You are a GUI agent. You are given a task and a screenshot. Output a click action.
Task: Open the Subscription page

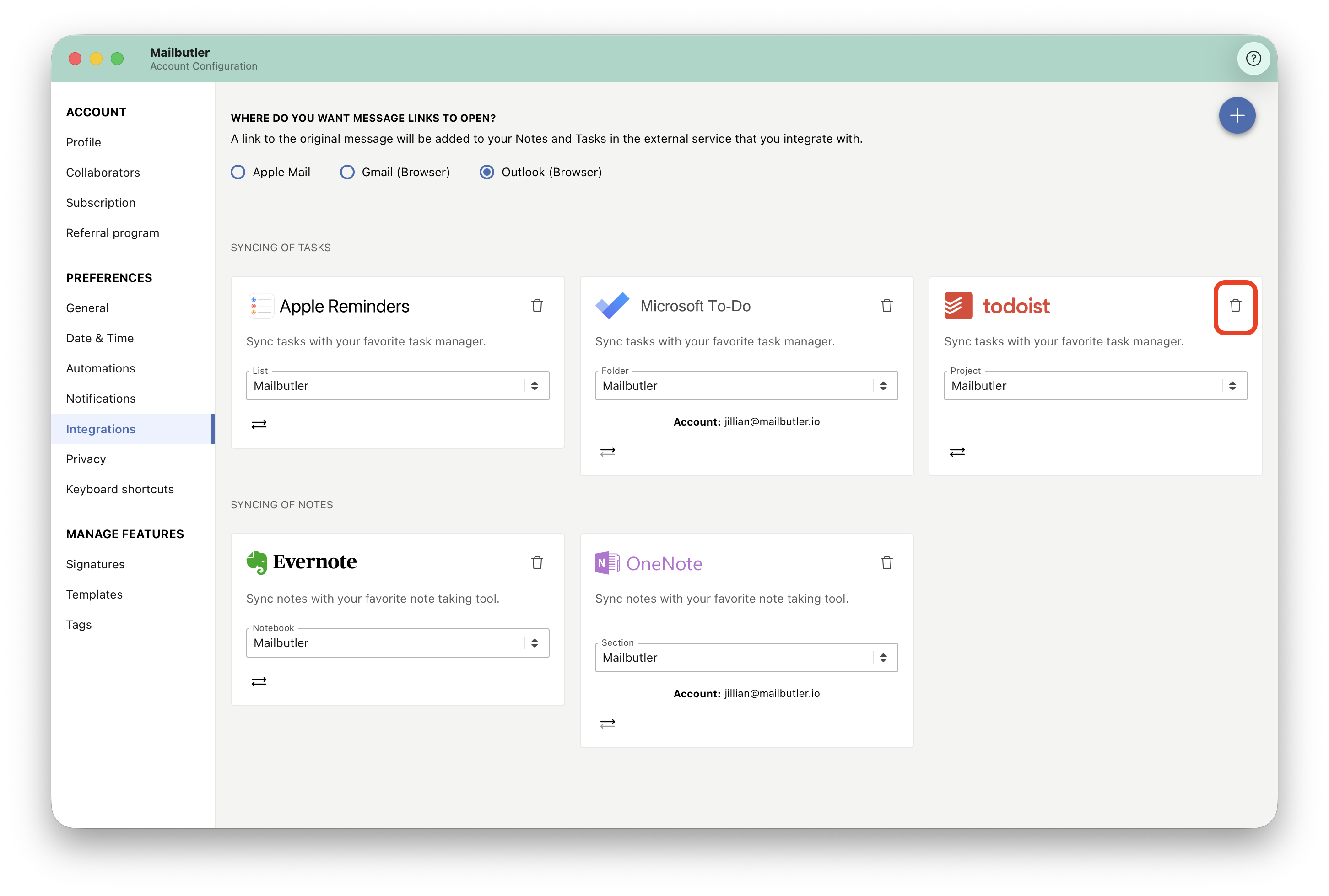pyautogui.click(x=101, y=203)
